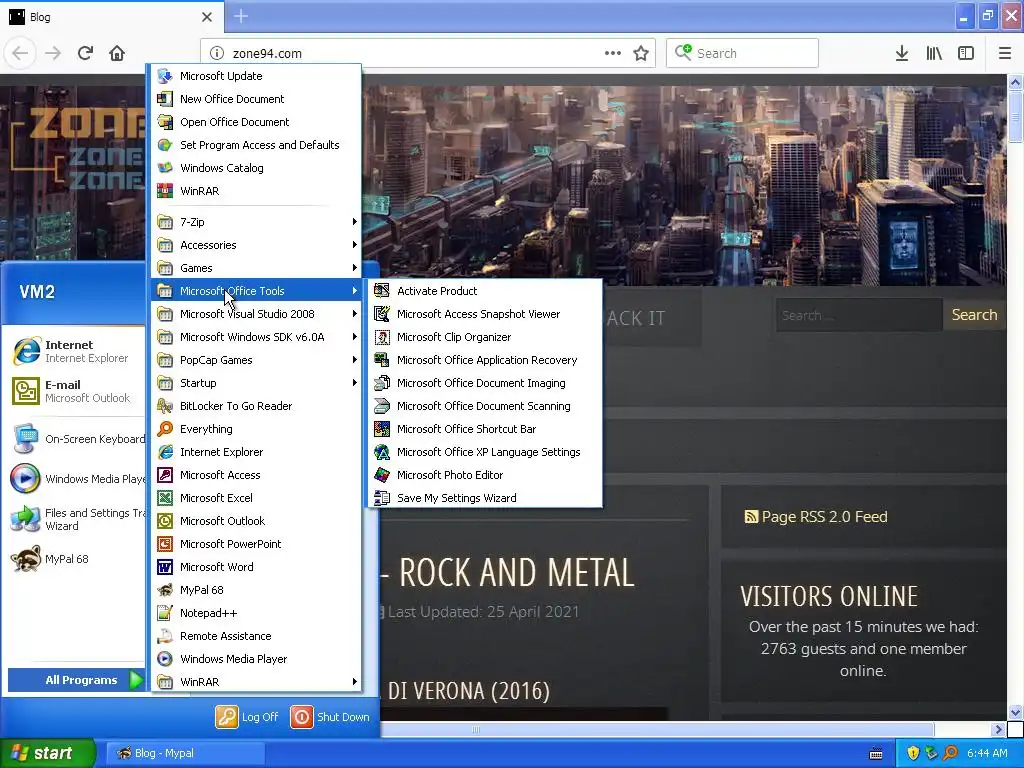Expand the Accessories folder

257,245
